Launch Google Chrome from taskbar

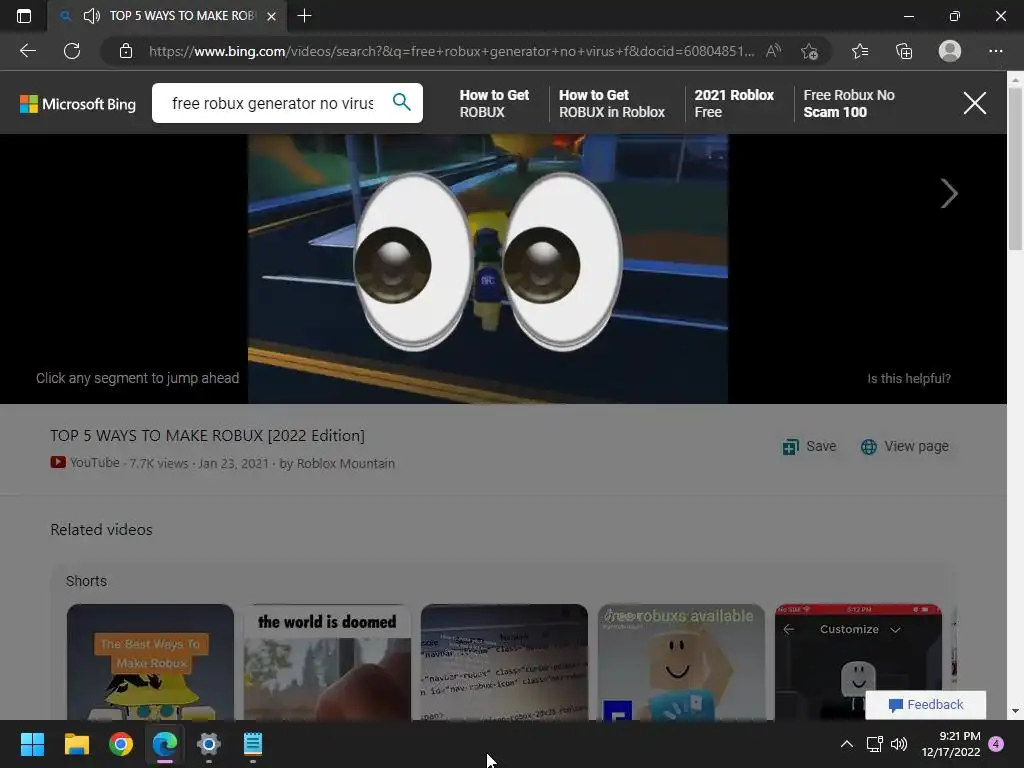pos(121,744)
